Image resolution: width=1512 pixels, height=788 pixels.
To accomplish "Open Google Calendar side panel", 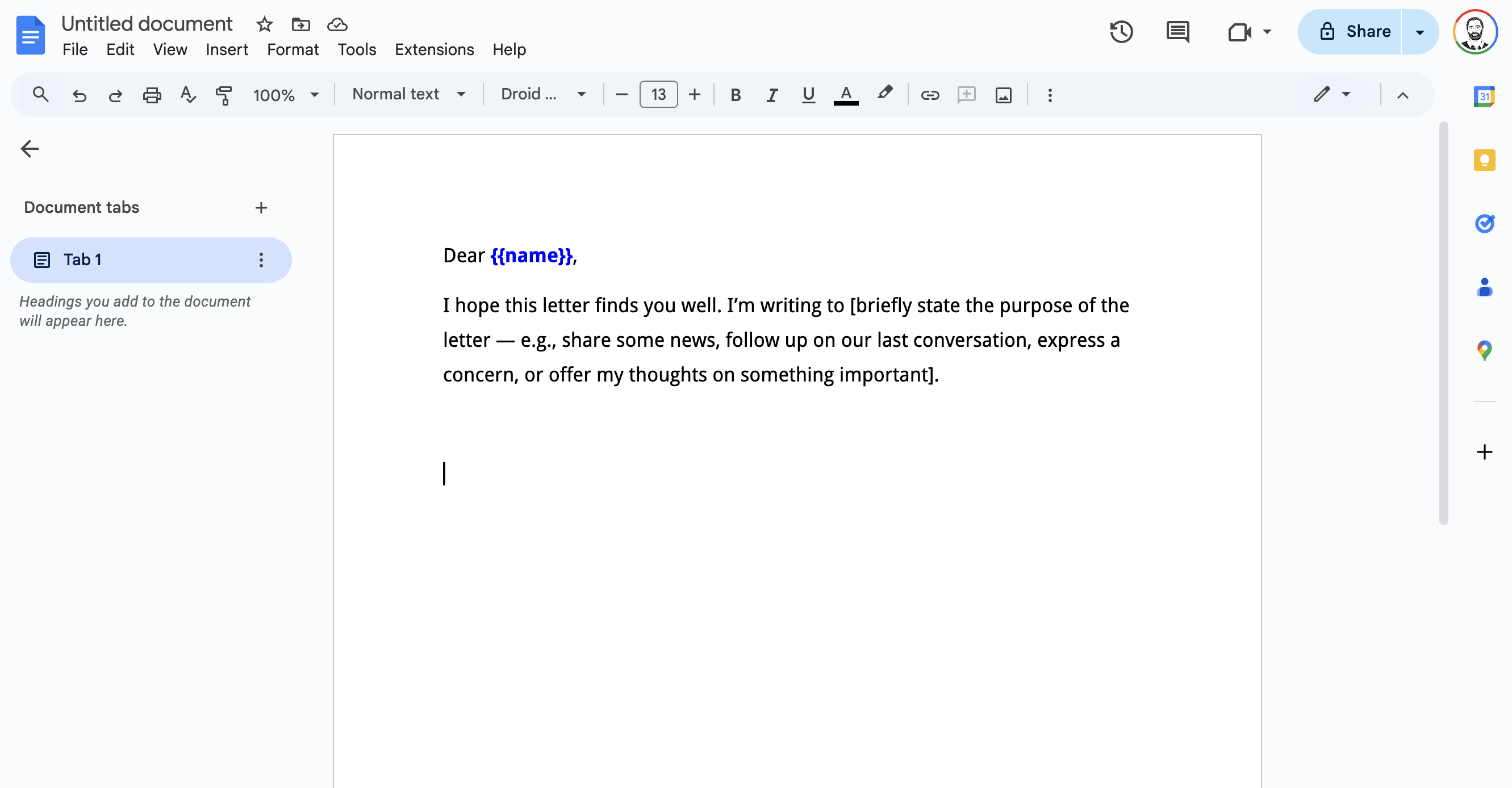I will coord(1484,96).
